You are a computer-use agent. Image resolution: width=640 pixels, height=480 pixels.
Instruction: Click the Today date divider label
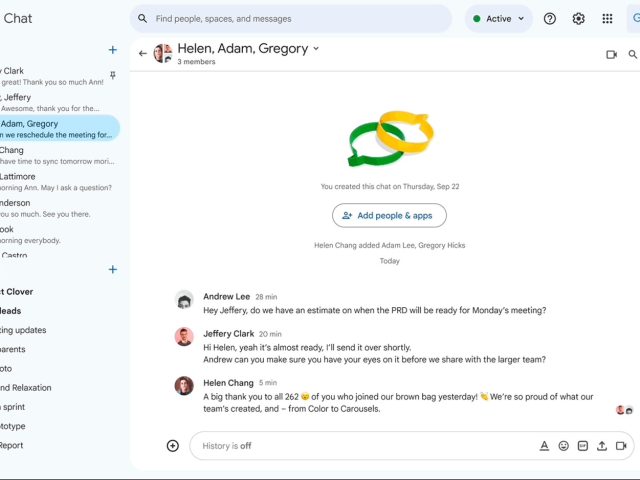(x=389, y=261)
